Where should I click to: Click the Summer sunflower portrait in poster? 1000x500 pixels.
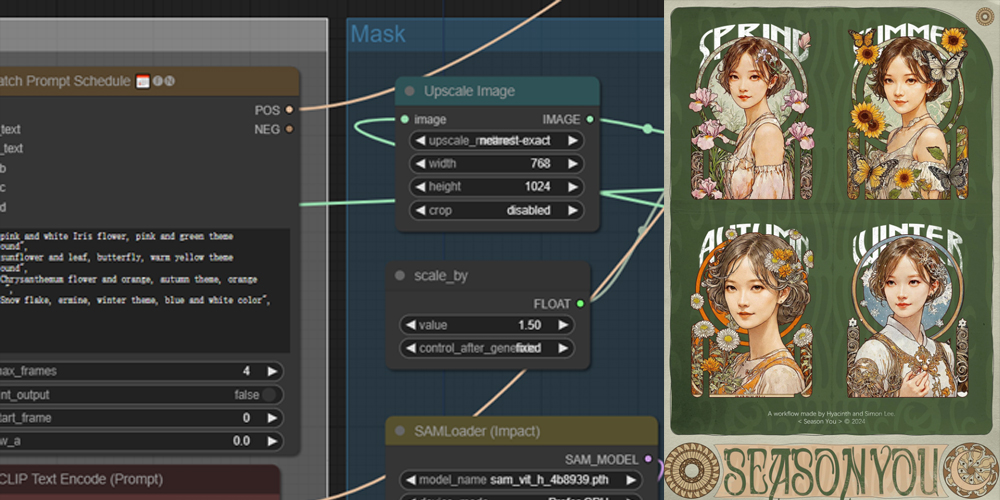point(907,116)
